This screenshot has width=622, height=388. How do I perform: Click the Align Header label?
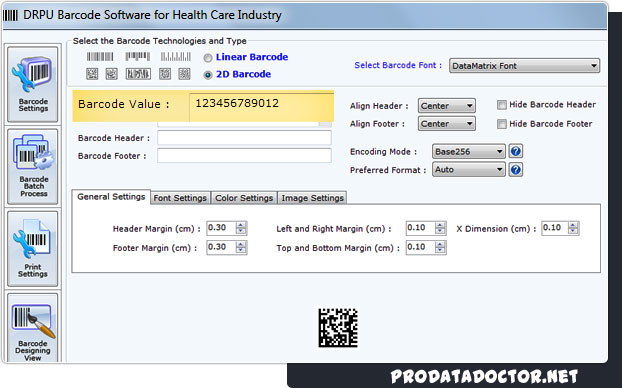379,106
